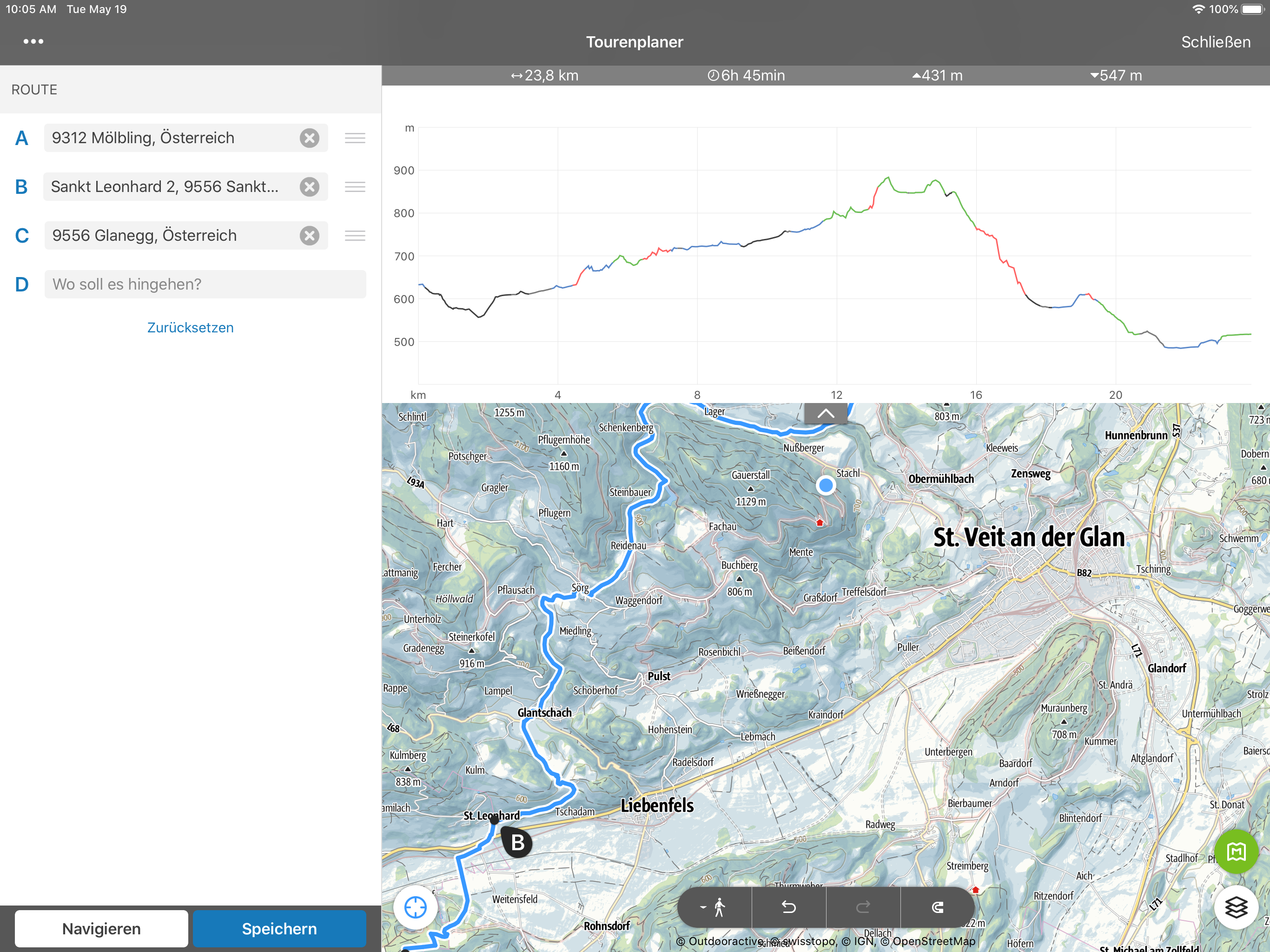1270x952 pixels.
Task: Open map layers selector
Action: tap(1236, 907)
